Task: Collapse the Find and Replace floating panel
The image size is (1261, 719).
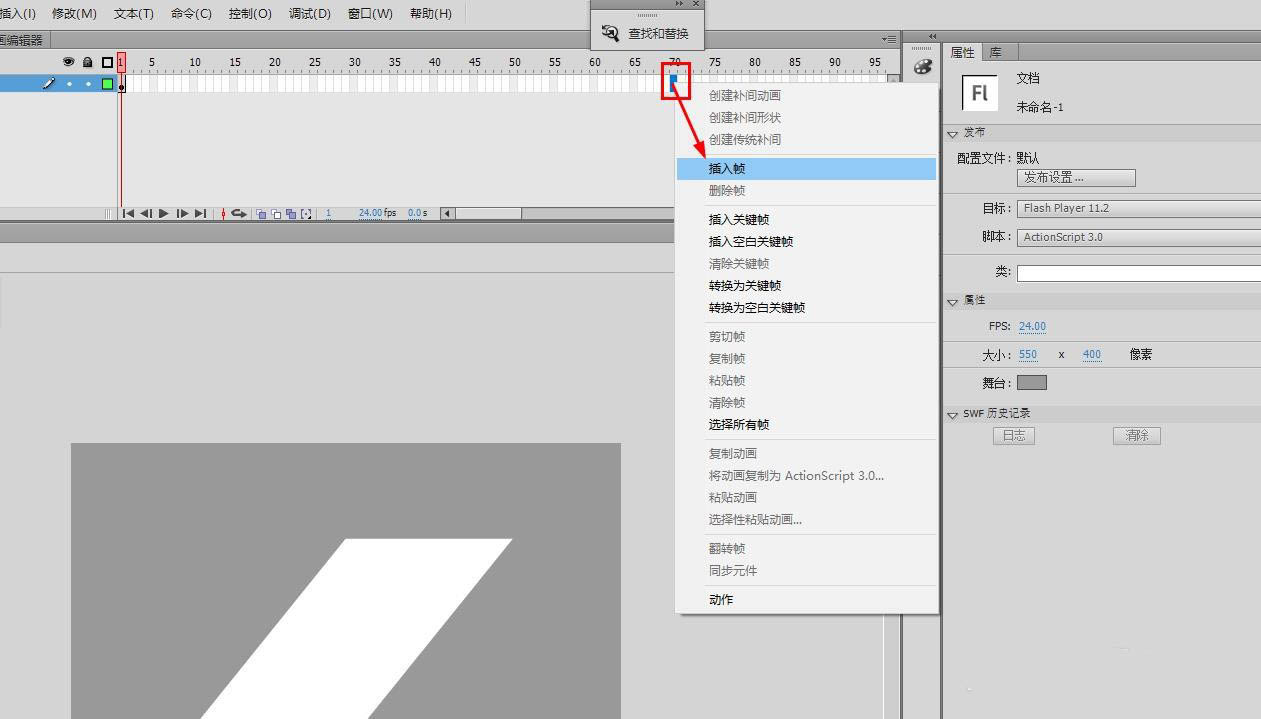Action: [680, 4]
